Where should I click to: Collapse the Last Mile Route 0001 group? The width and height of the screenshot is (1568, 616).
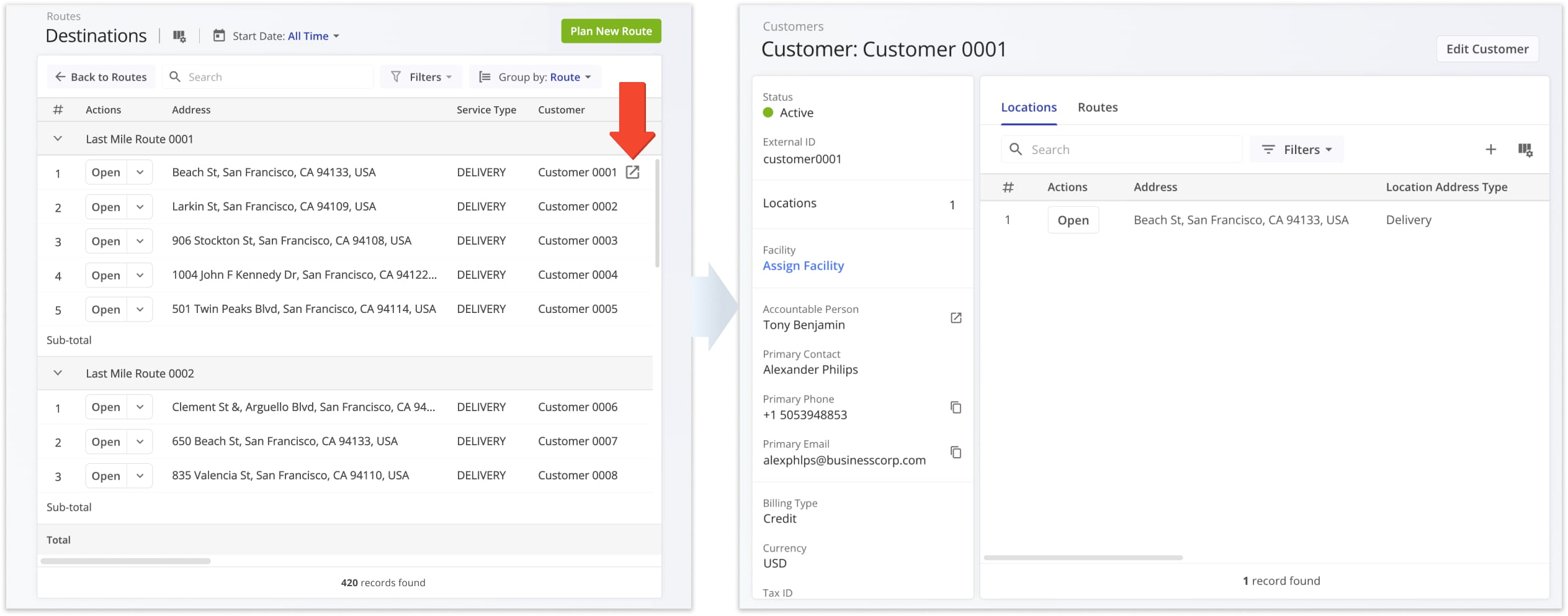pos(58,139)
